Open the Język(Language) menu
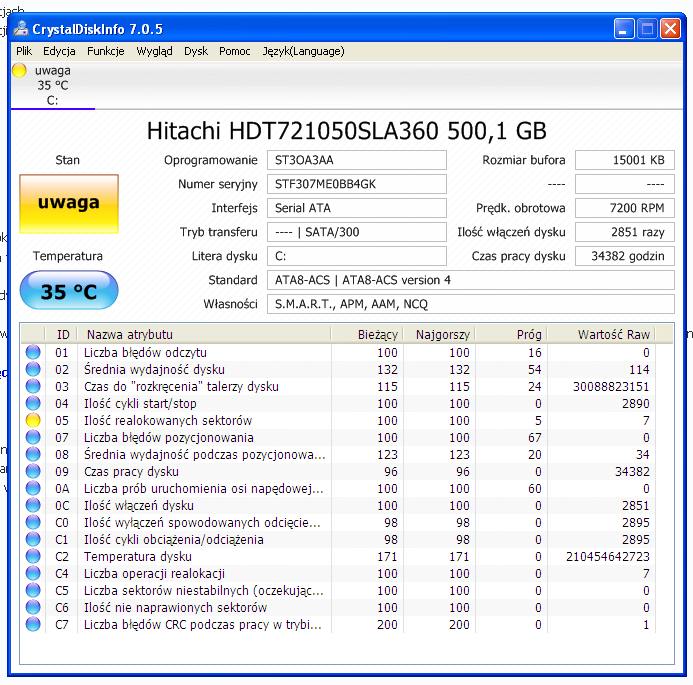The width and height of the screenshot is (693, 685). coord(303,51)
